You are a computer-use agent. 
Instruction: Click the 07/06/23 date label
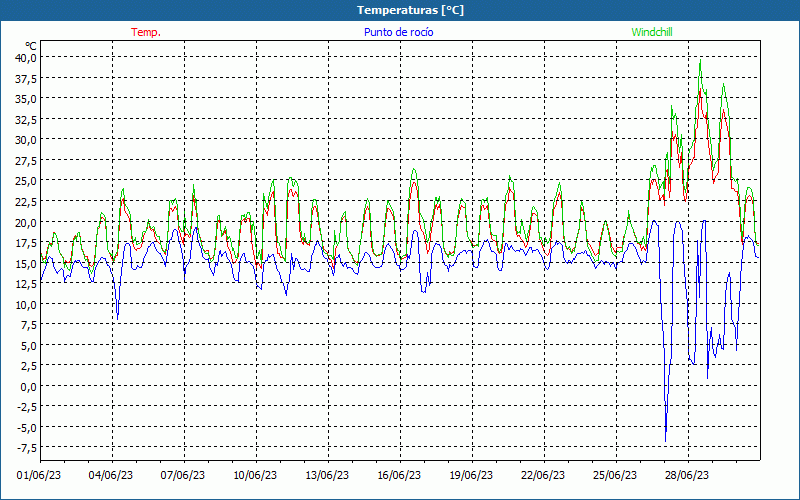[183, 476]
